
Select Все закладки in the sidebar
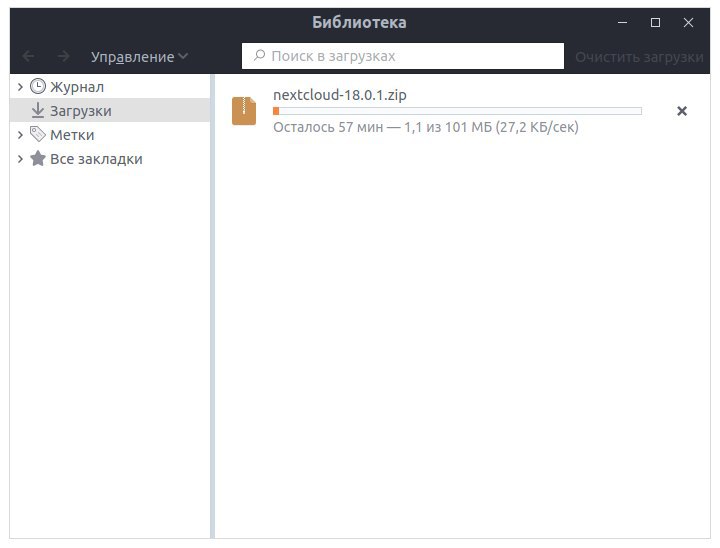coord(96,159)
